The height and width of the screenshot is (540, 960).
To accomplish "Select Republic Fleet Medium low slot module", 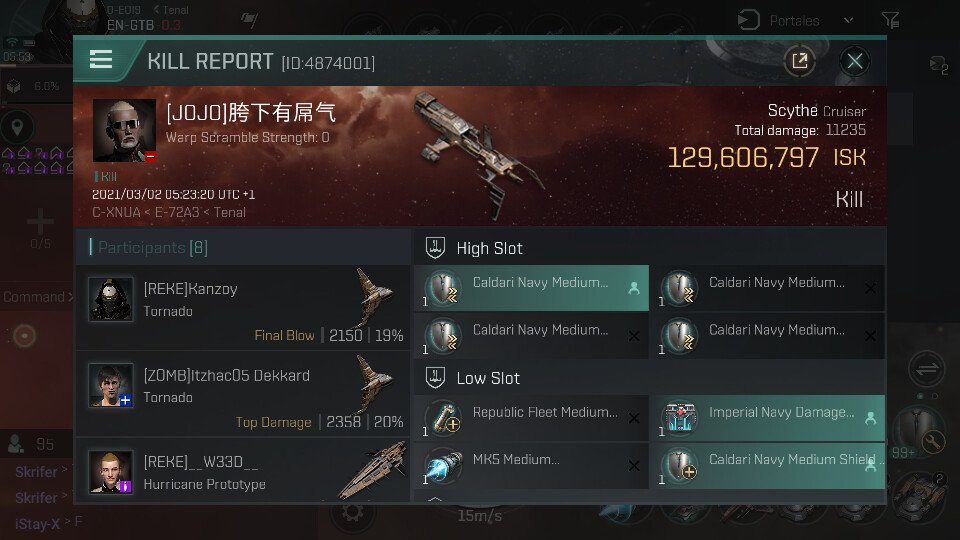I will click(x=531, y=418).
